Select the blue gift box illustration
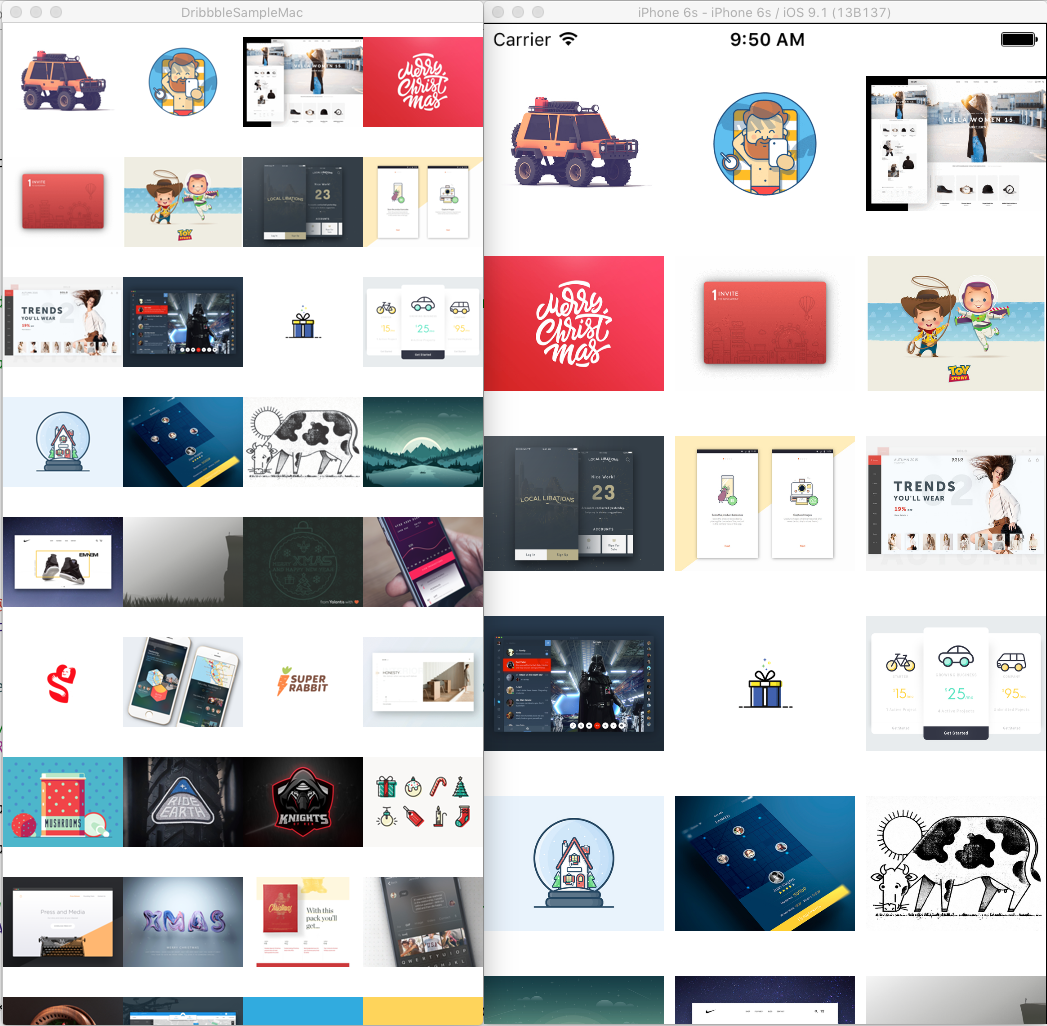The width and height of the screenshot is (1047, 1026). coord(764,683)
